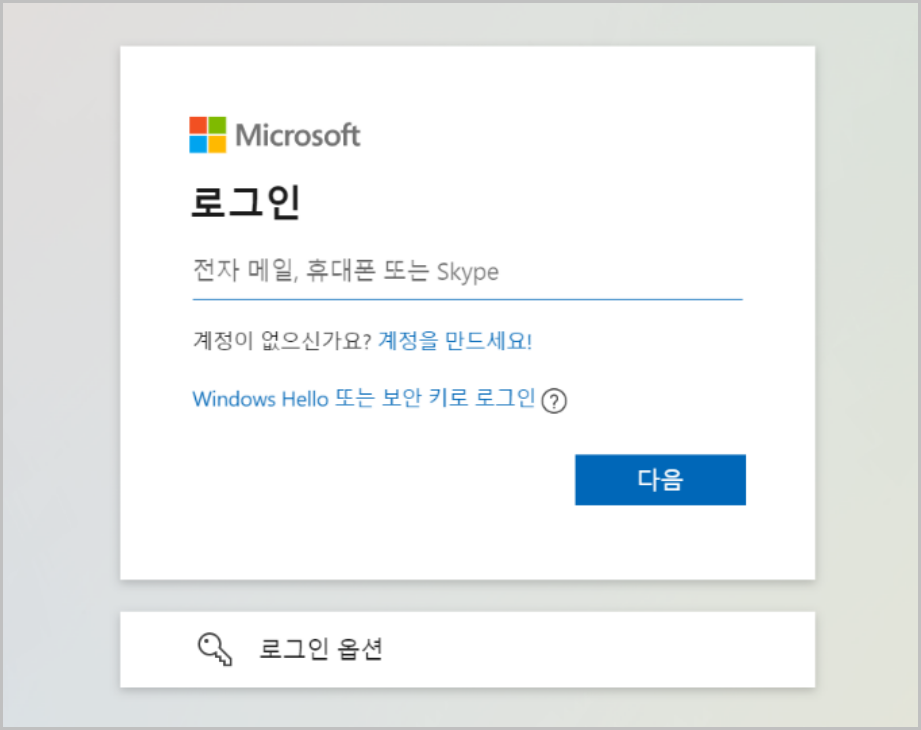921x730 pixels.
Task: Click the 전자 메일, 휴대폰 또는 Skype input field
Action: pyautogui.click(x=468, y=272)
